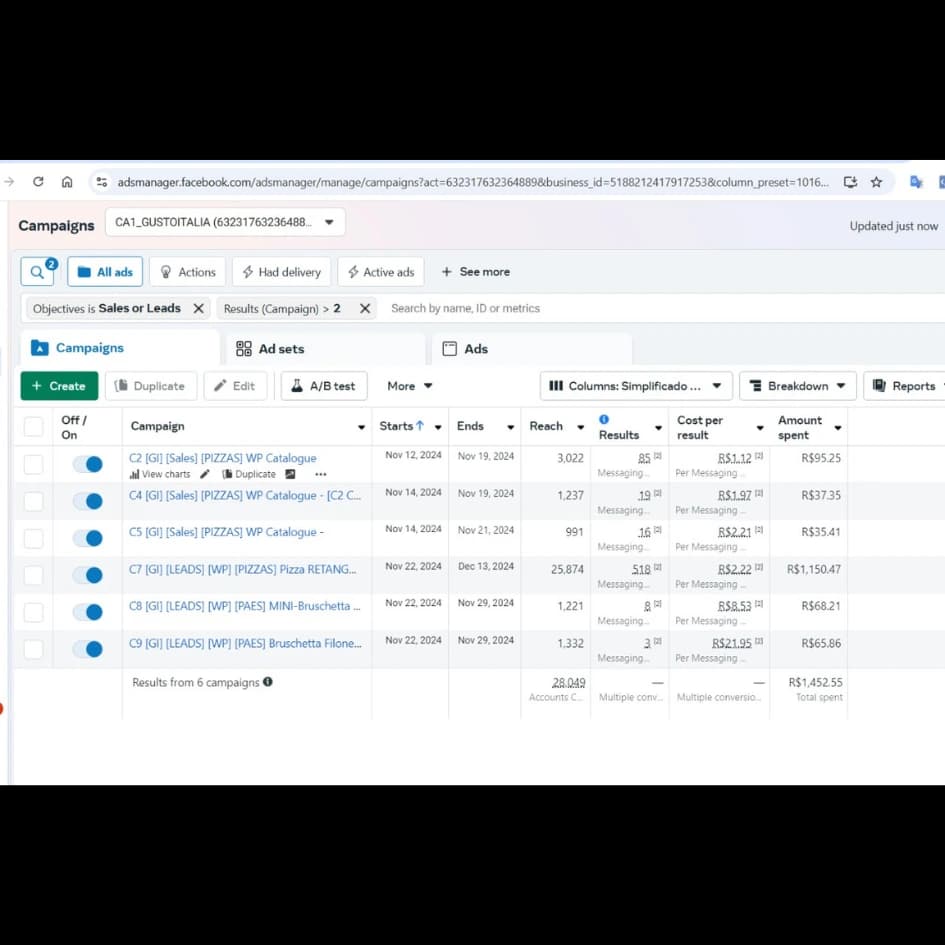
Task: Click the total reach 28,049 value
Action: [x=568, y=682]
